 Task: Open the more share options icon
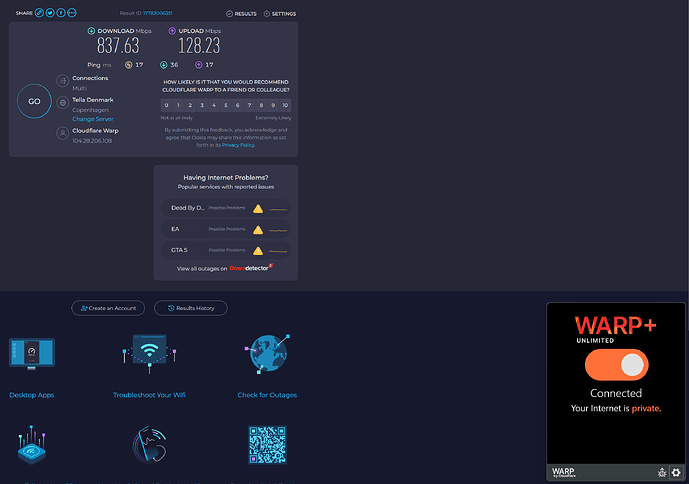pos(72,13)
